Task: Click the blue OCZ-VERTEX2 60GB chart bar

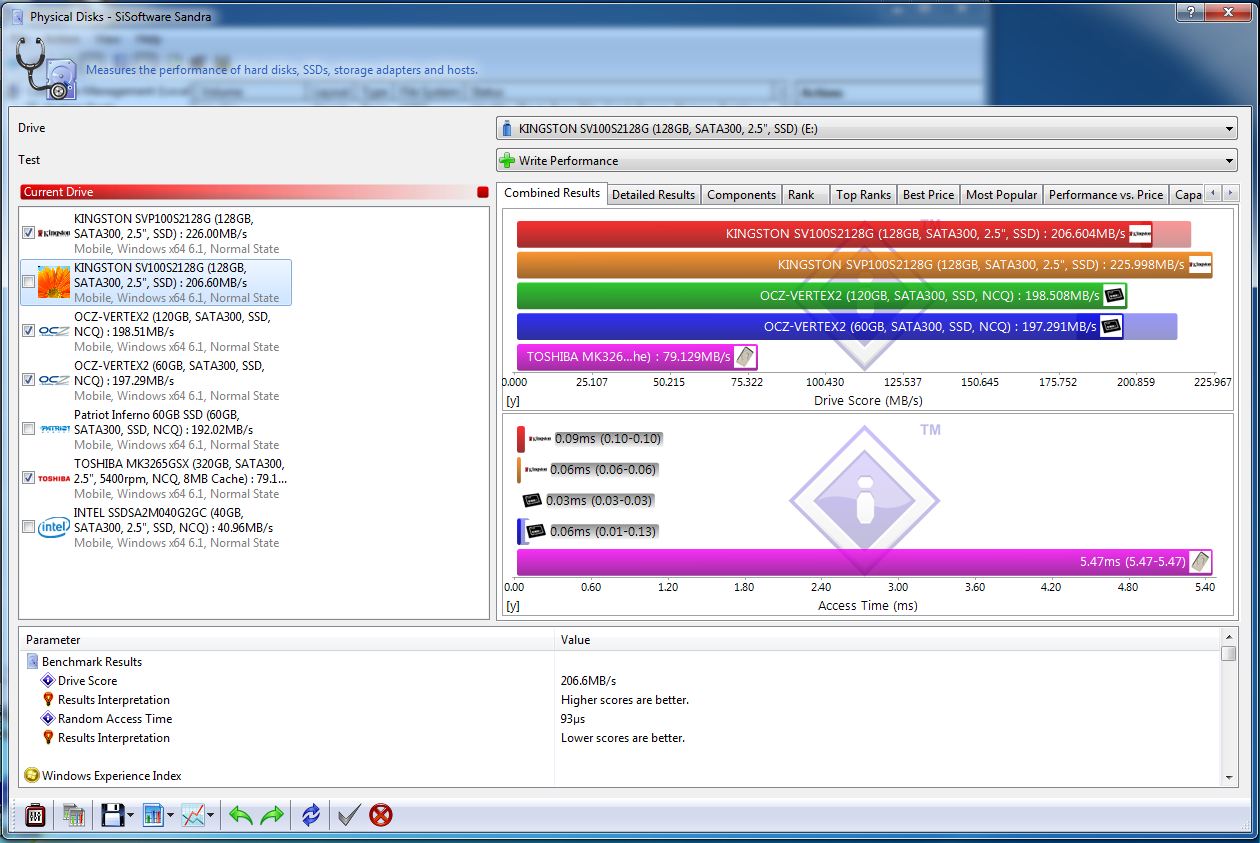Action: [x=820, y=327]
